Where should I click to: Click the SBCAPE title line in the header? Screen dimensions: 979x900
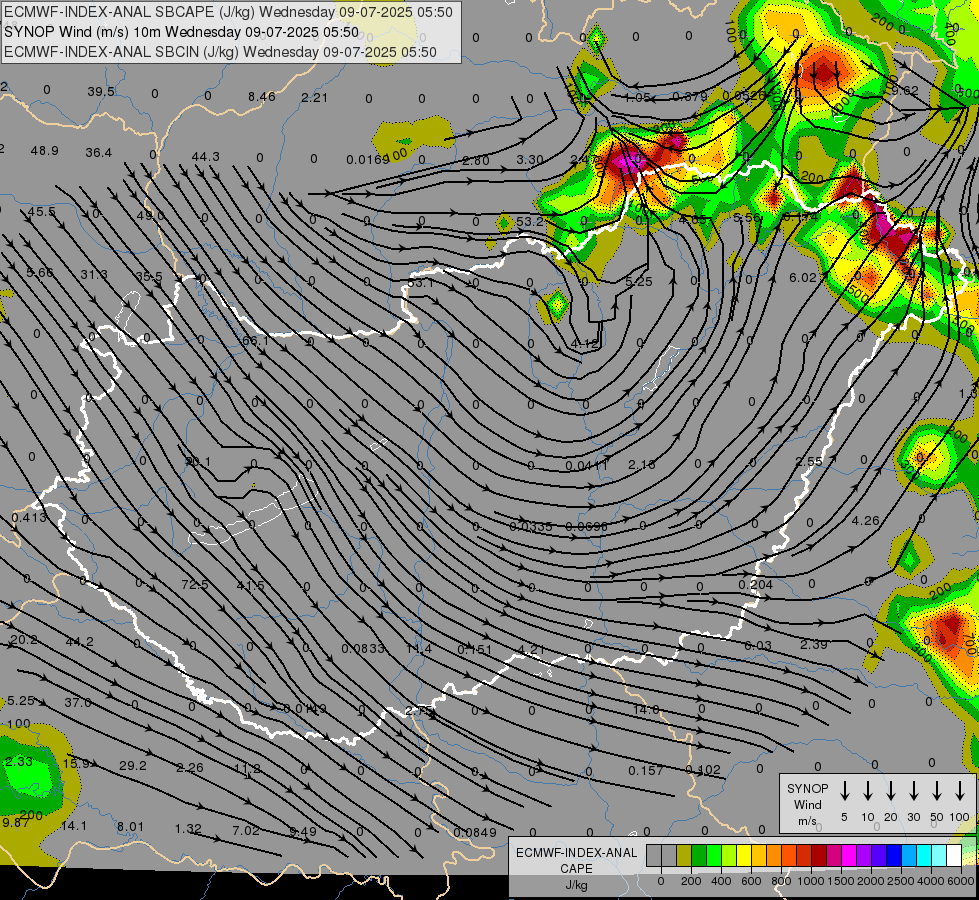pyautogui.click(x=228, y=12)
